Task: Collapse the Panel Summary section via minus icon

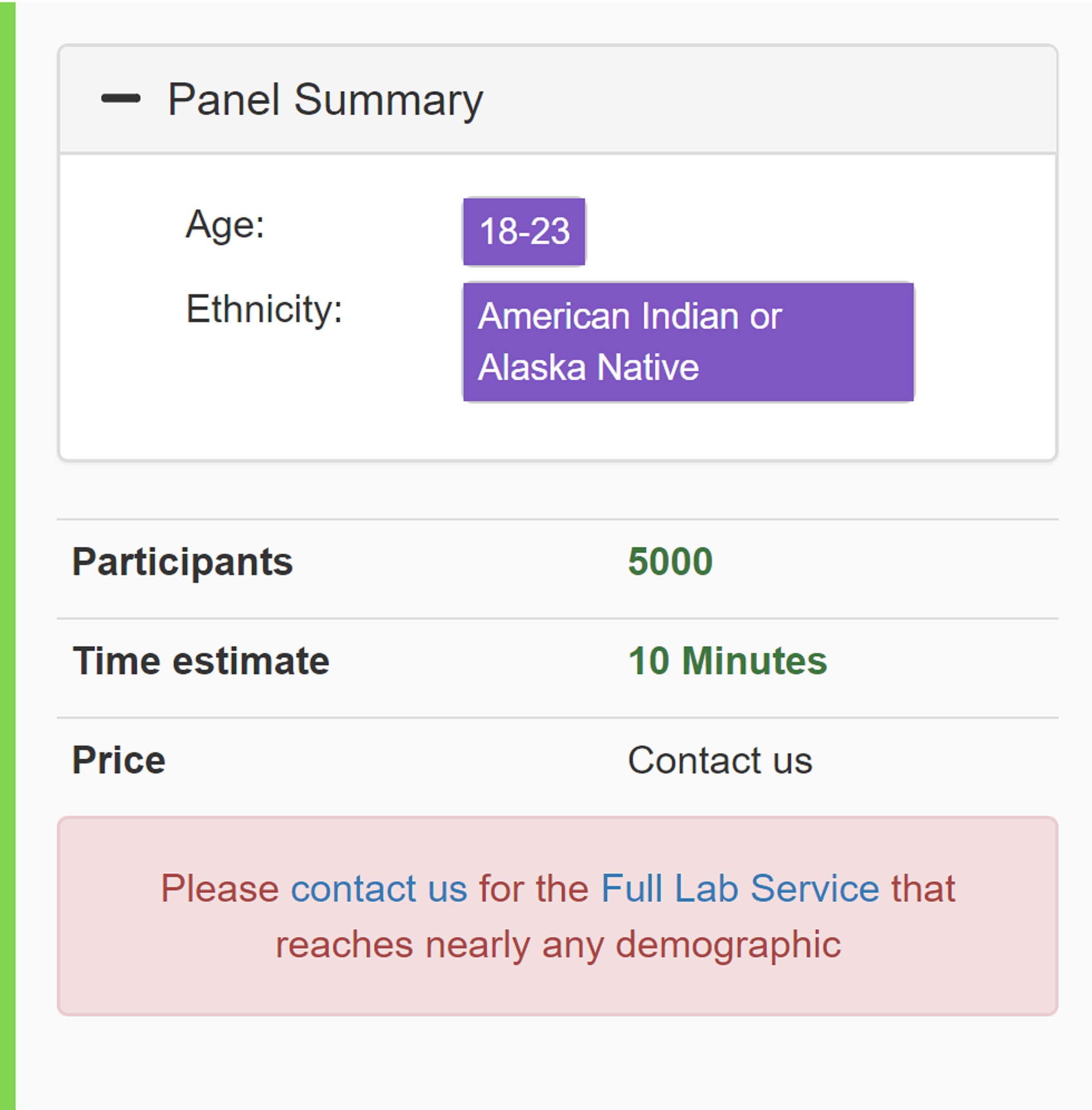Action: pyautogui.click(x=120, y=99)
